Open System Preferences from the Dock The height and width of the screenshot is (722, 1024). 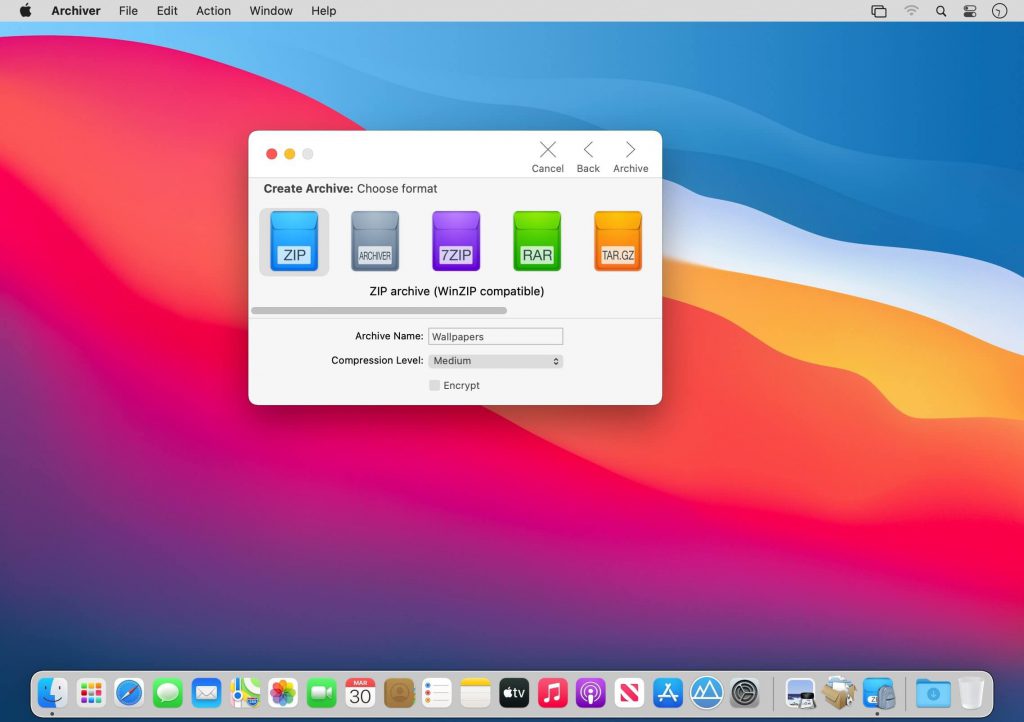(x=744, y=691)
